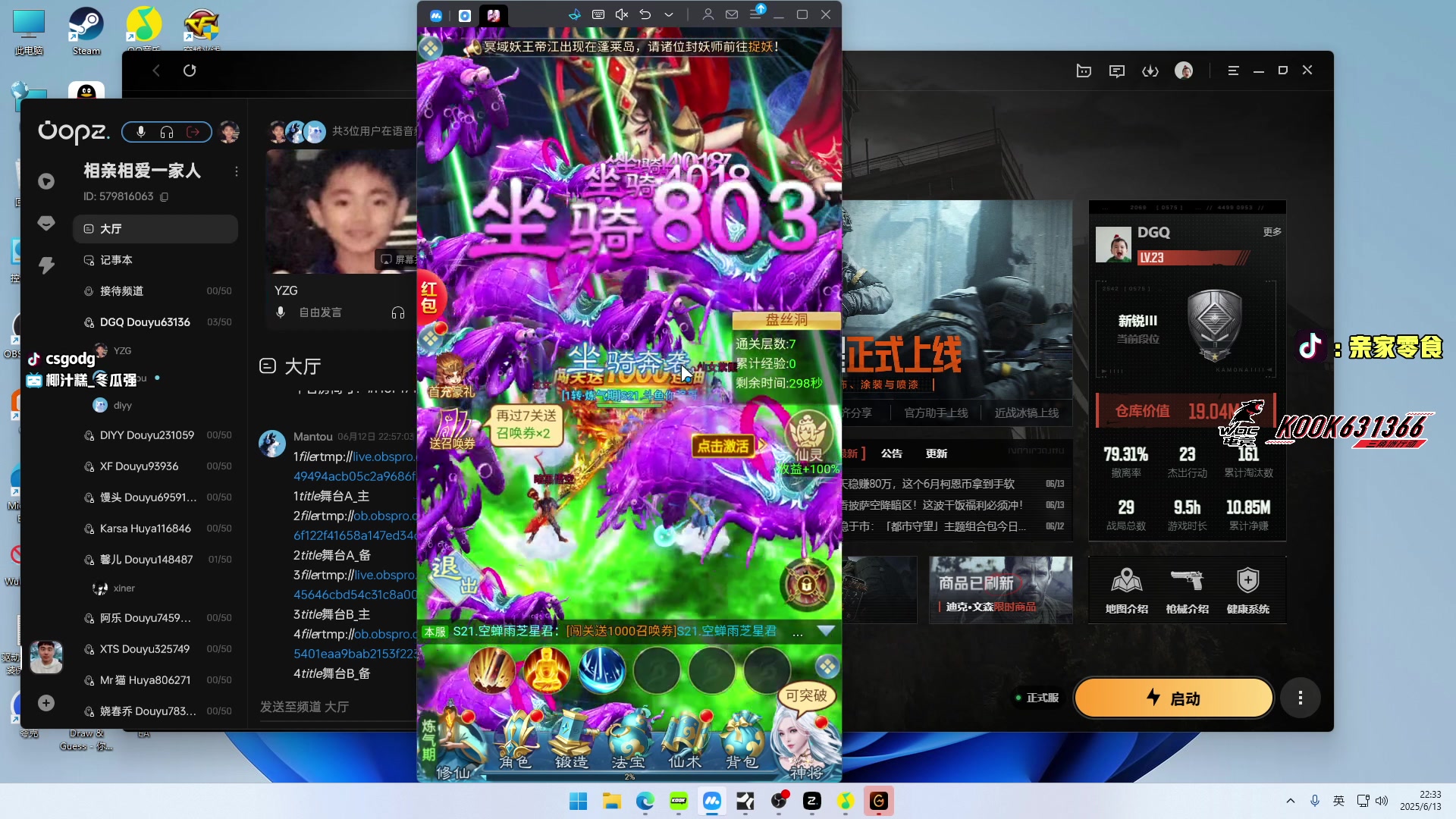1456x819 pixels.
Task: Open launcher hamburger menu icon
Action: pos(1233,71)
